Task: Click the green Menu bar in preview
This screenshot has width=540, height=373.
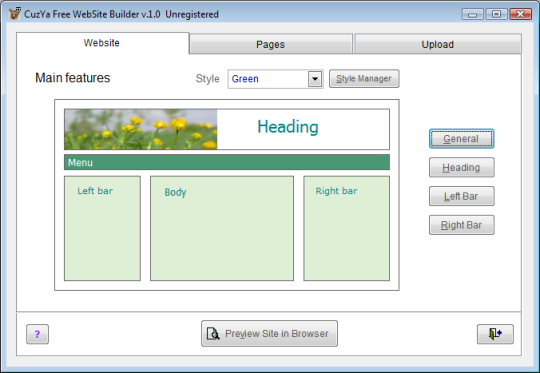Action: coord(227,162)
